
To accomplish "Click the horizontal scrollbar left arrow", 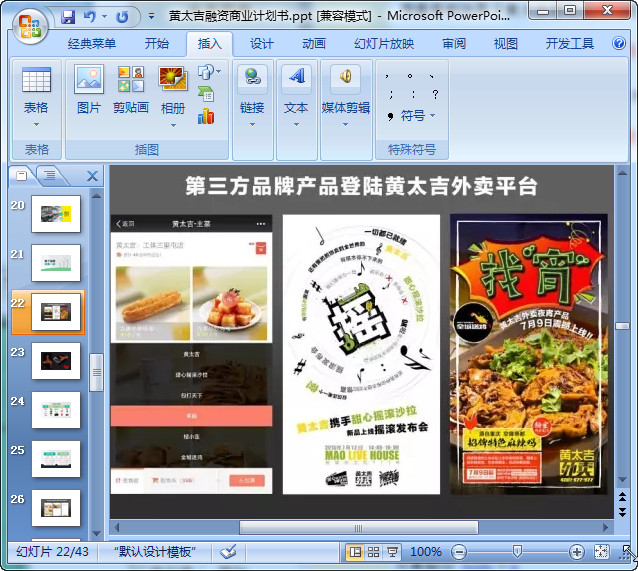I will 118,528.
